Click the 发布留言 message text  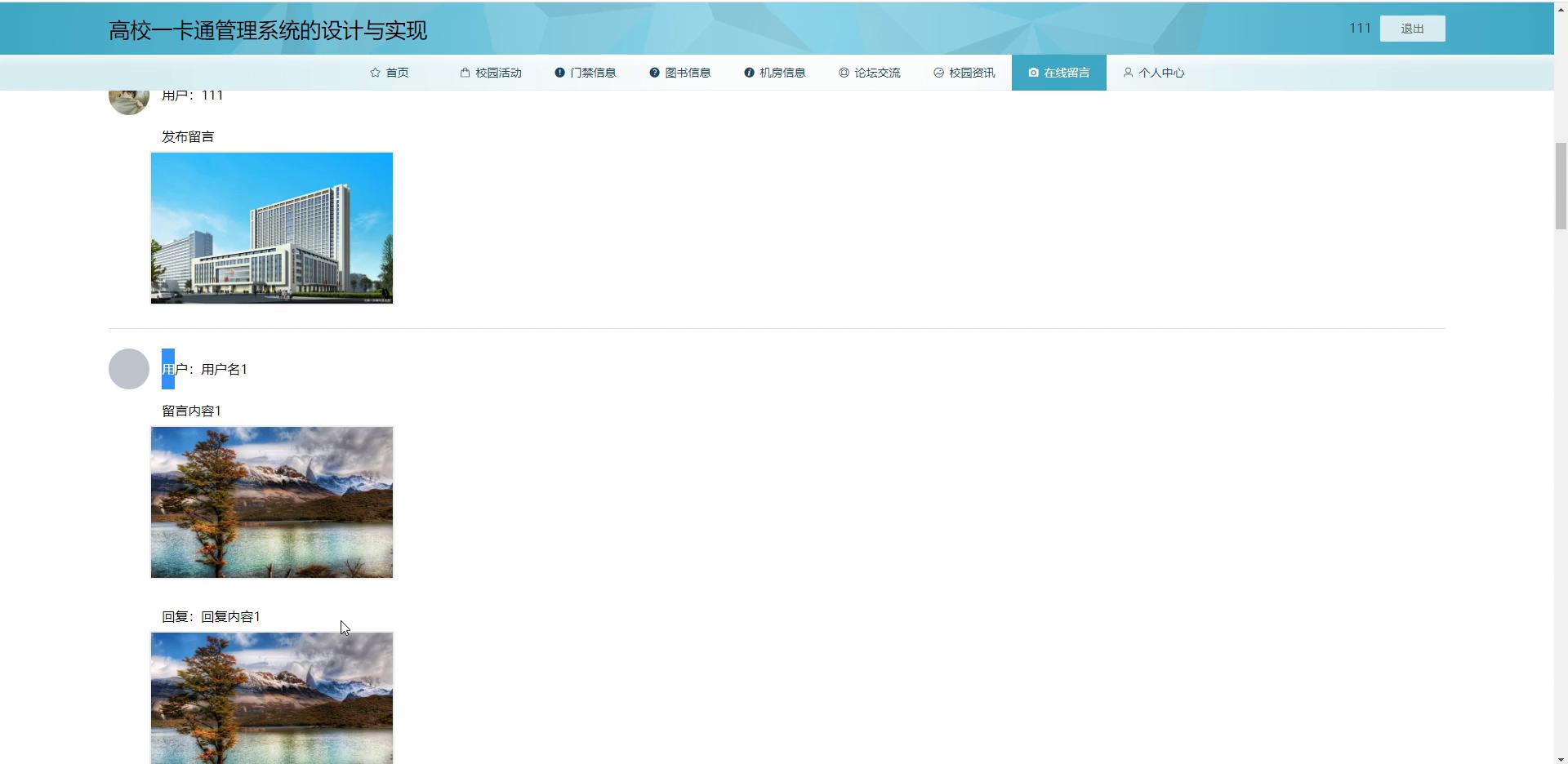(188, 136)
